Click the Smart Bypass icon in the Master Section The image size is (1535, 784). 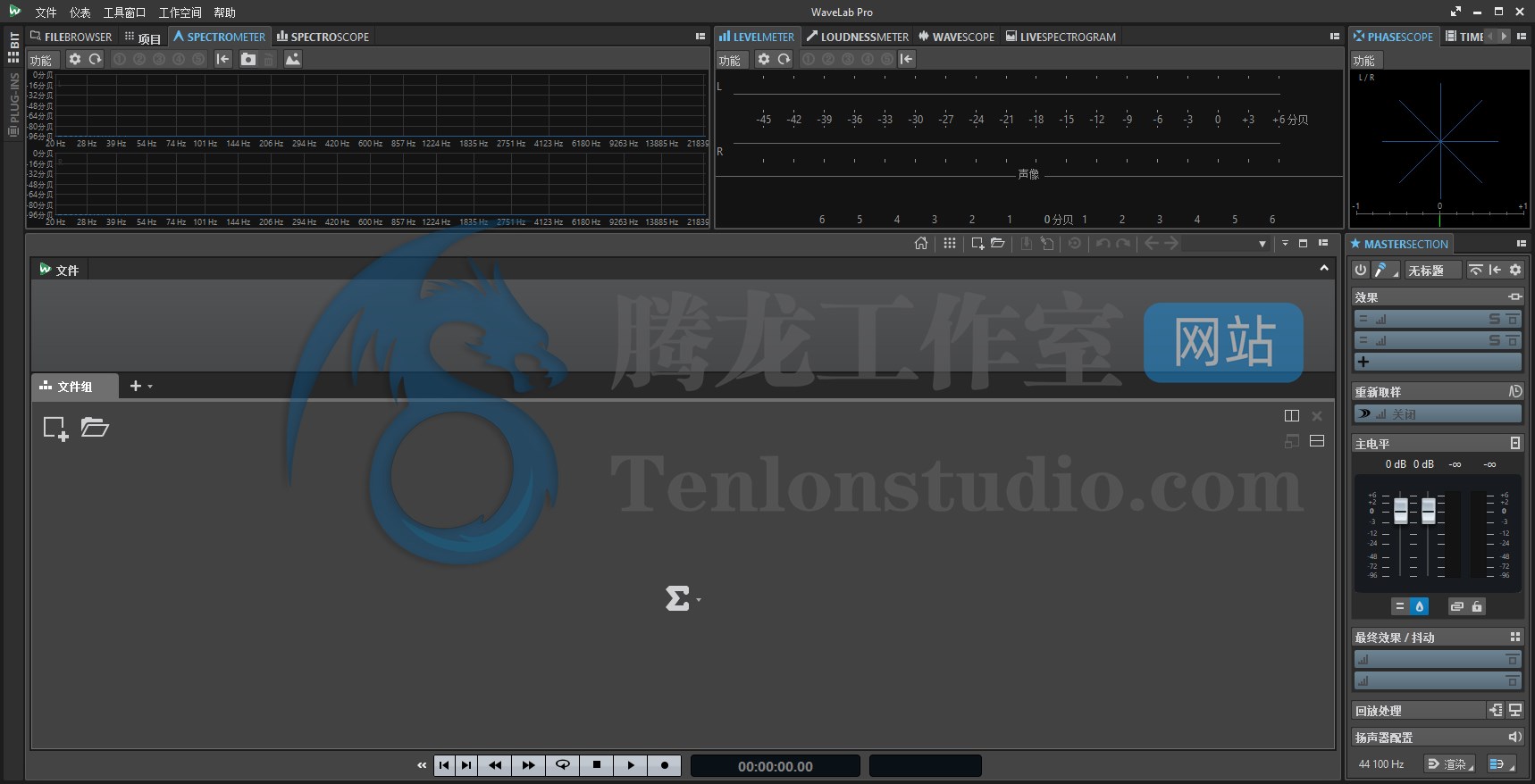click(x=1476, y=270)
